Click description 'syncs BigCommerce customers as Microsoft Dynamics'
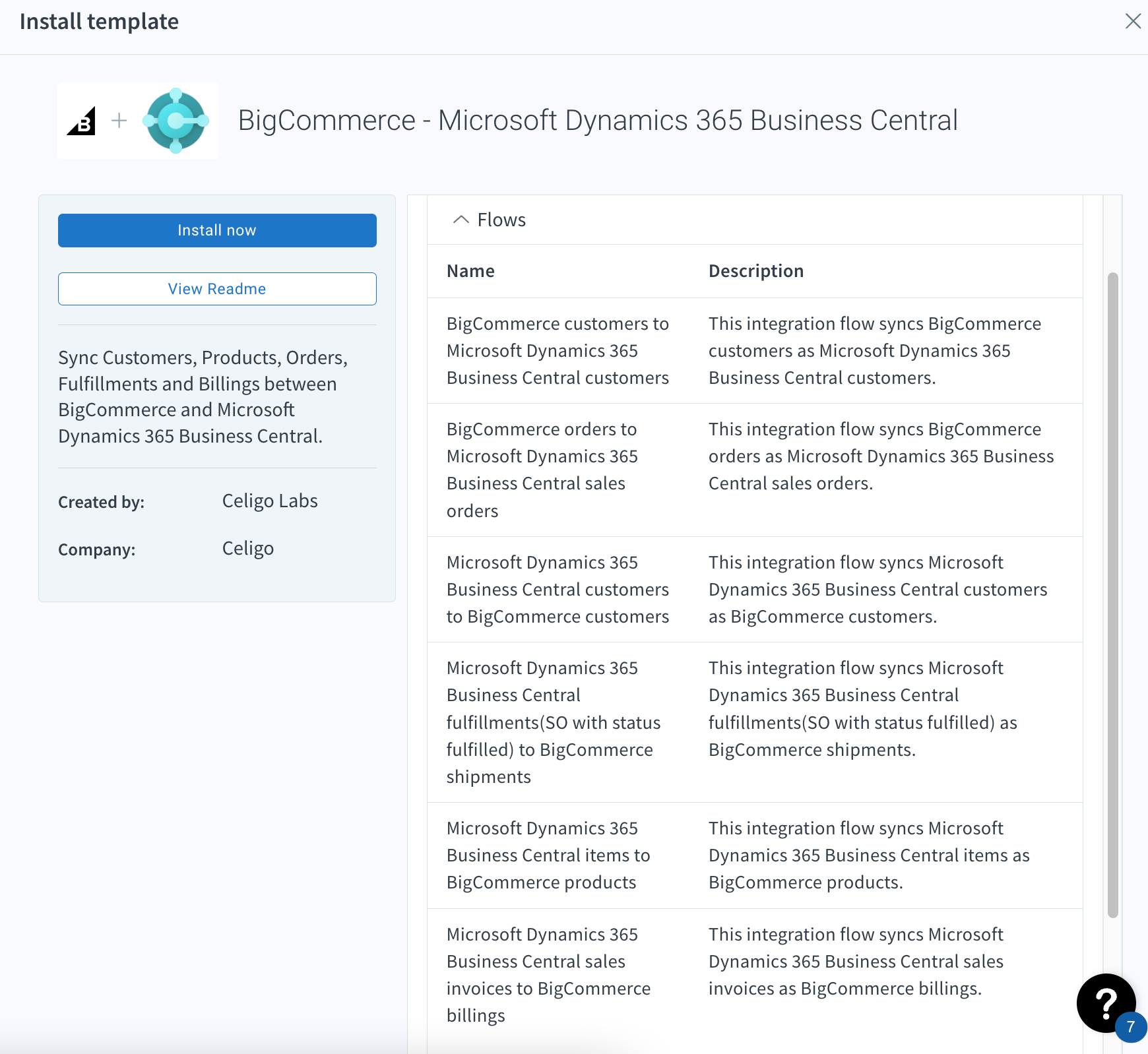This screenshot has height=1054, width=1148. [875, 351]
